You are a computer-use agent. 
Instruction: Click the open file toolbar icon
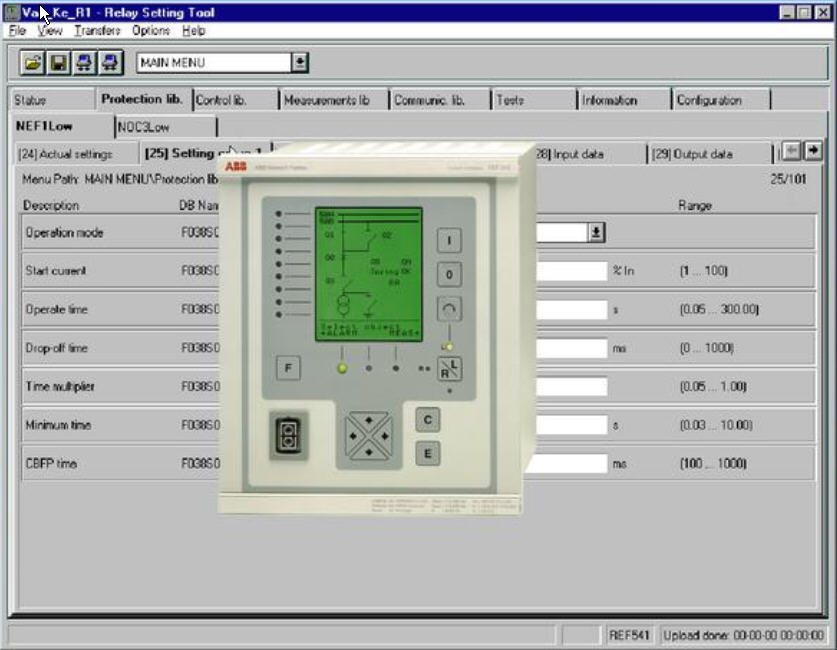[x=34, y=63]
